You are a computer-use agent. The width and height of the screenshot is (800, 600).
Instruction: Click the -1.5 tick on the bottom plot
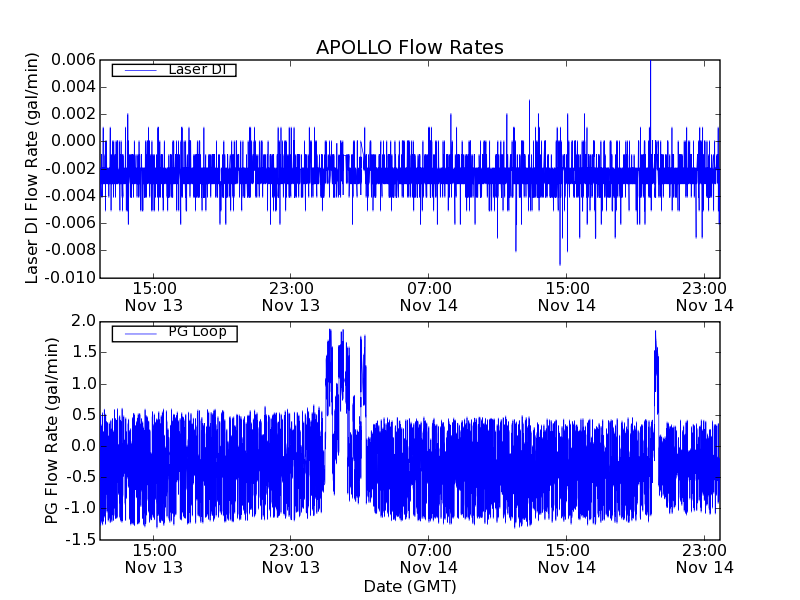coord(81,540)
